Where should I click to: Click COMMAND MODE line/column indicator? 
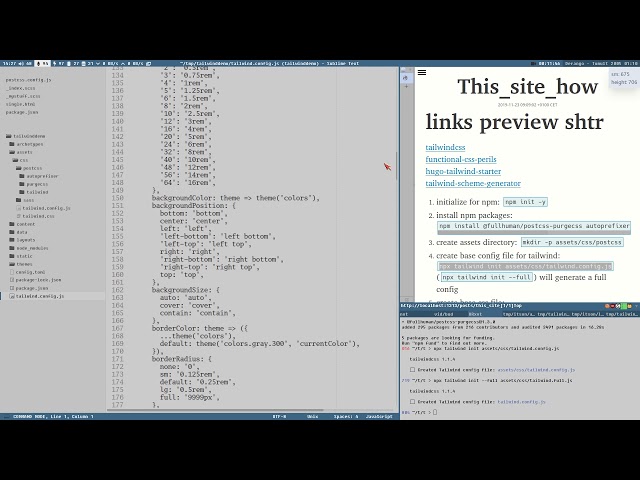tap(53, 417)
